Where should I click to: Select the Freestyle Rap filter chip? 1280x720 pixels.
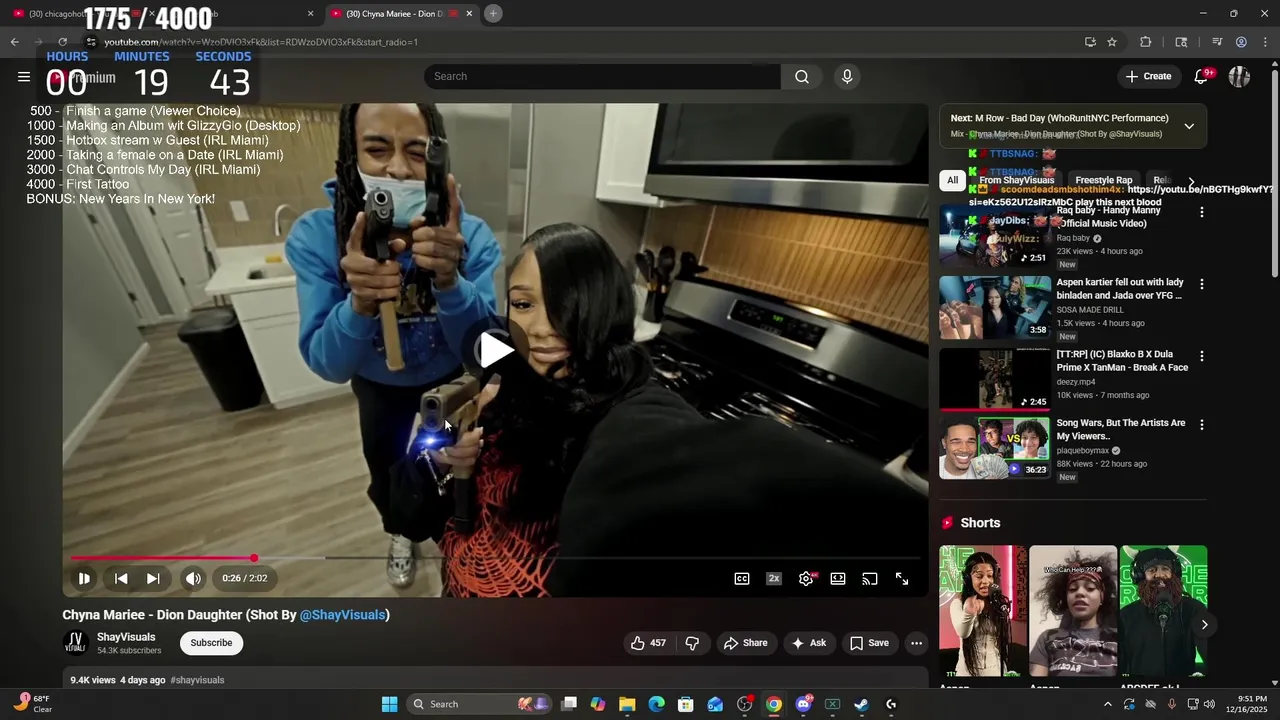pyautogui.click(x=1104, y=180)
